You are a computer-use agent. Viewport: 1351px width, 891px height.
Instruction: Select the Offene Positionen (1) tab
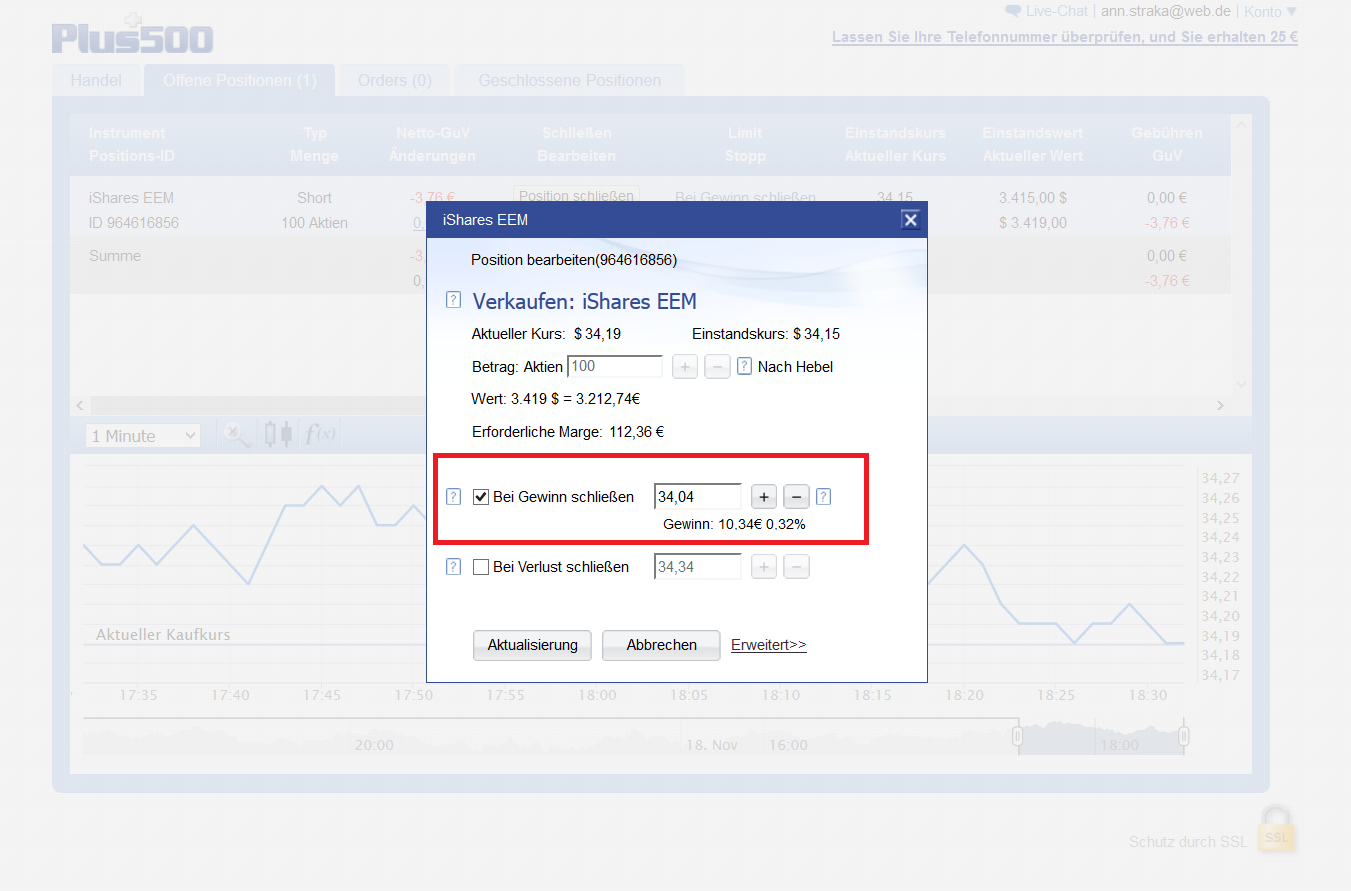pyautogui.click(x=240, y=80)
